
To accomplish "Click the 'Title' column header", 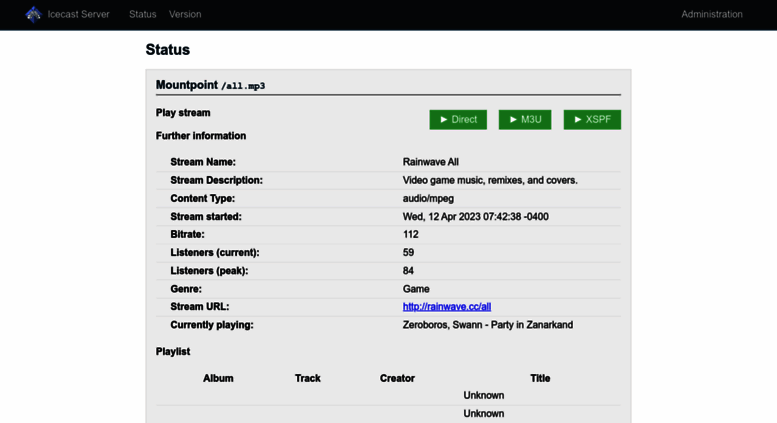I will pos(540,378).
